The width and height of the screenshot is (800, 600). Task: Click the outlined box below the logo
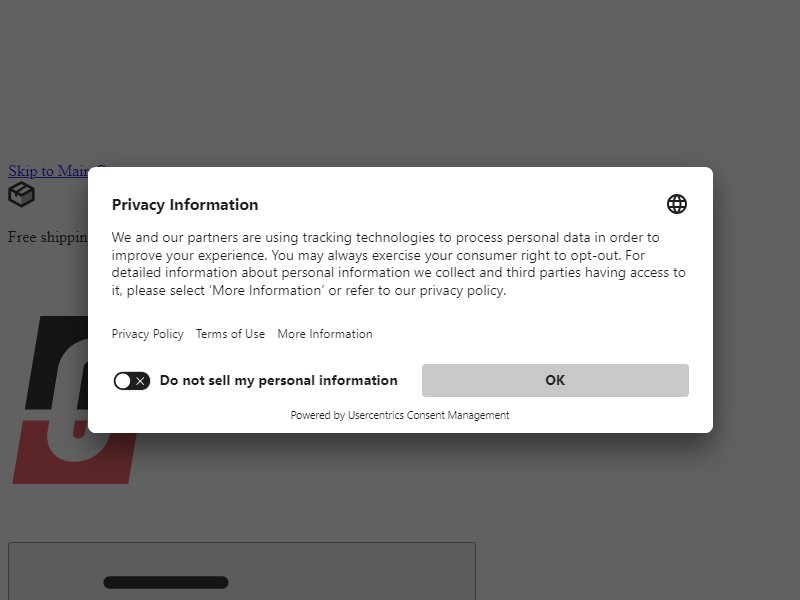[x=242, y=571]
